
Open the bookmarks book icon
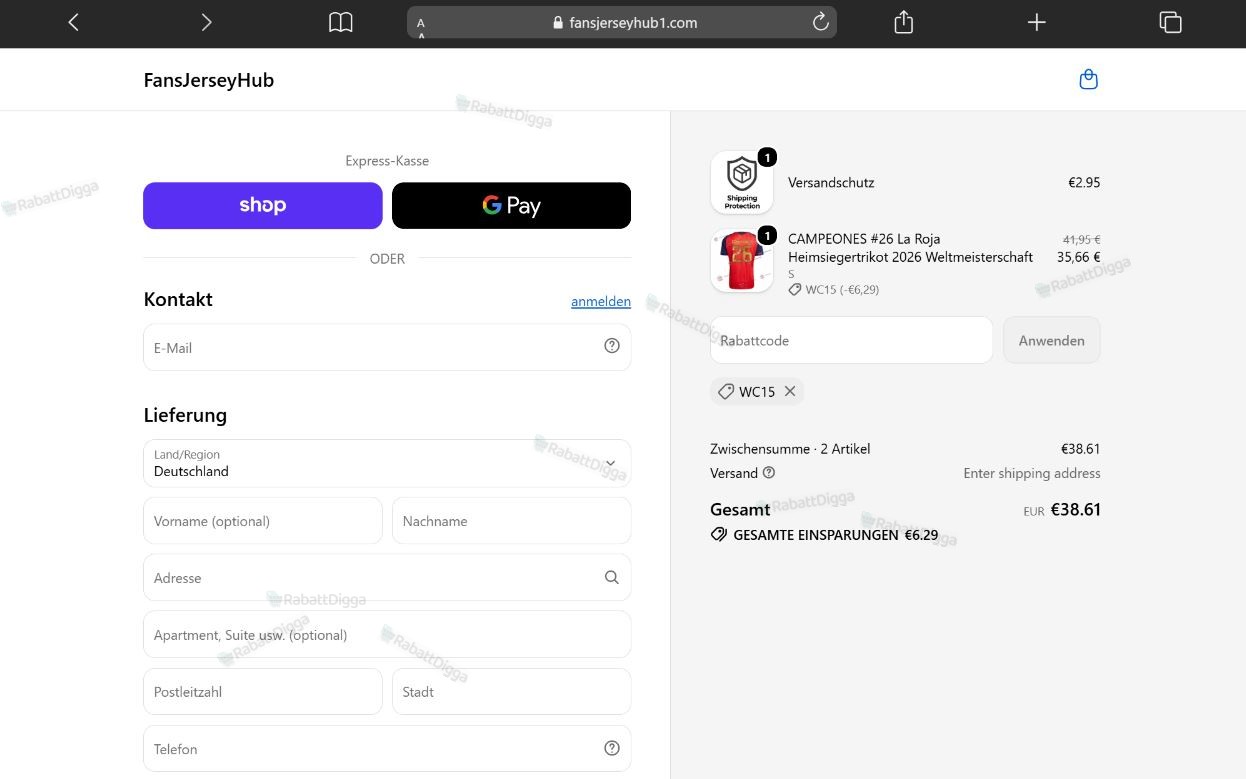pos(341,22)
